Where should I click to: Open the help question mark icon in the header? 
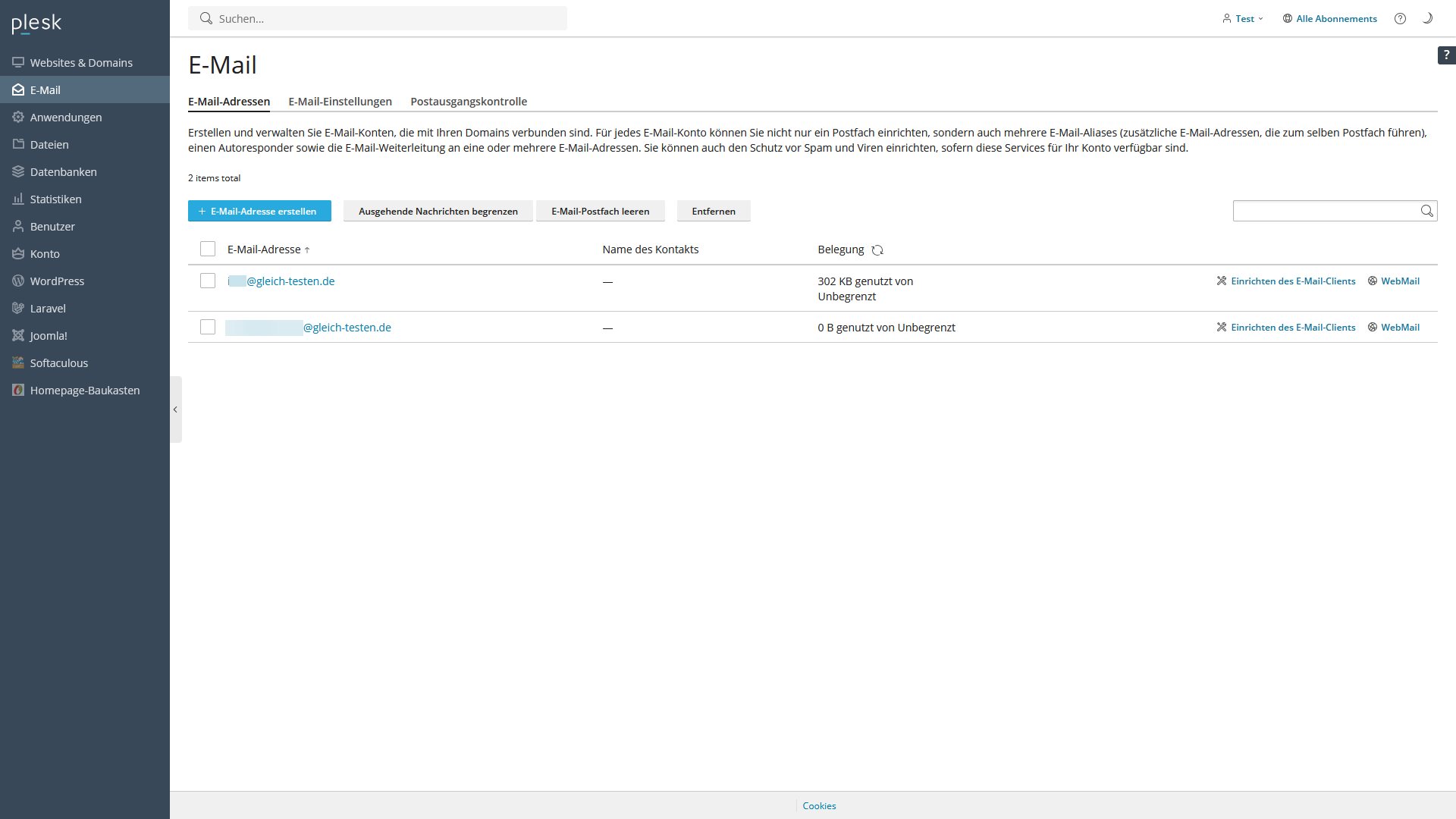[x=1401, y=18]
